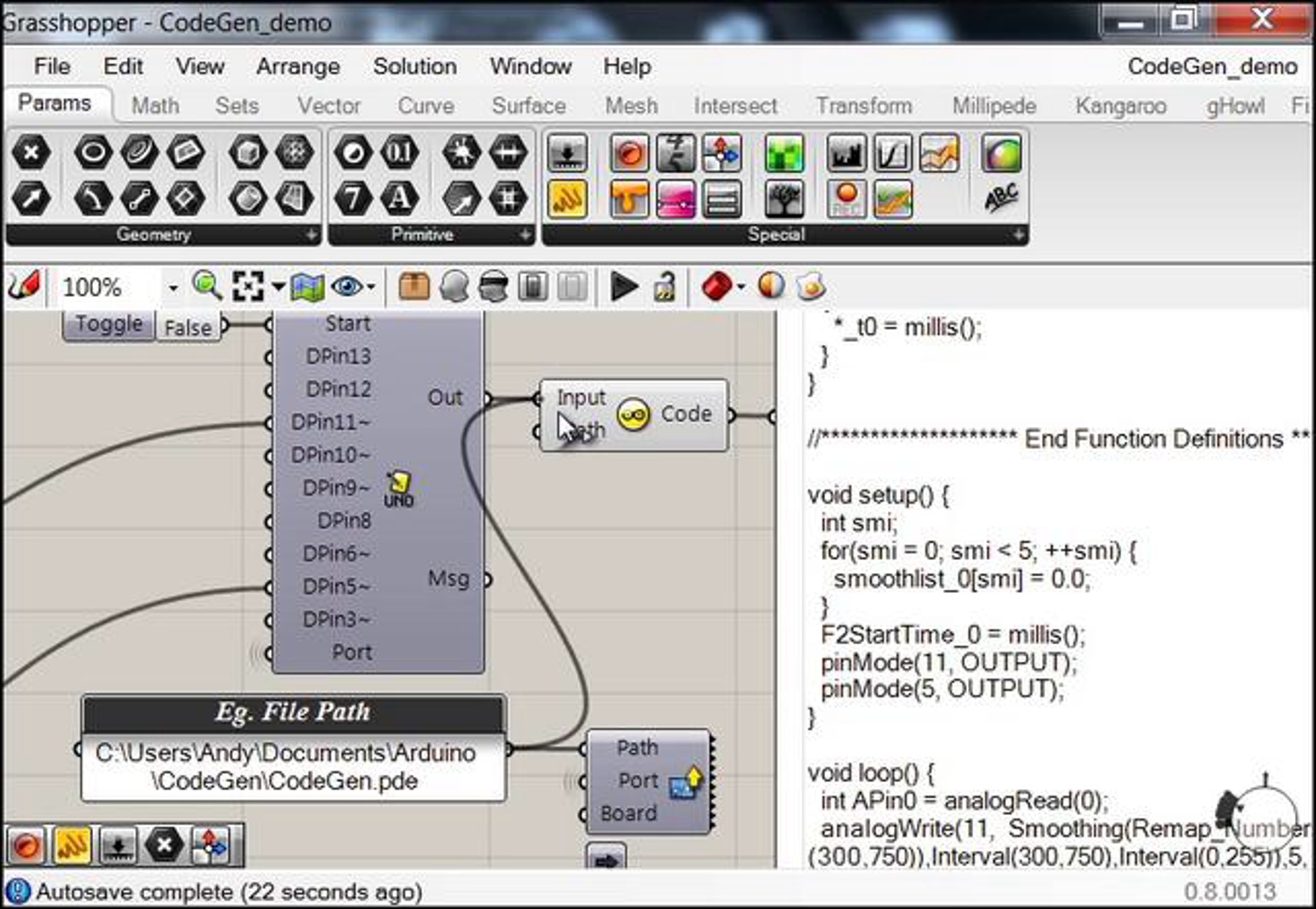The image size is (1316, 909).
Task: Click the Arduino upload component with Path input
Action: 649,781
